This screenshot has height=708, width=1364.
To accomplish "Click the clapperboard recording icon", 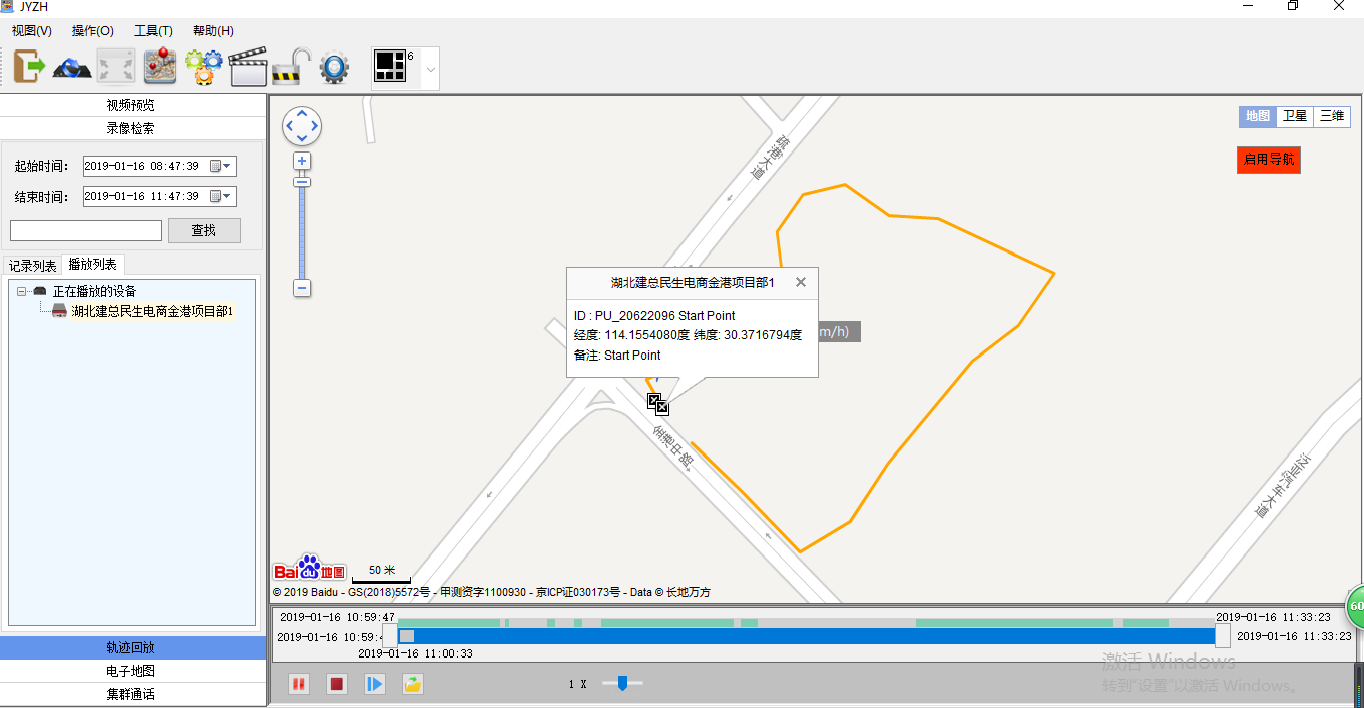I will 247,67.
